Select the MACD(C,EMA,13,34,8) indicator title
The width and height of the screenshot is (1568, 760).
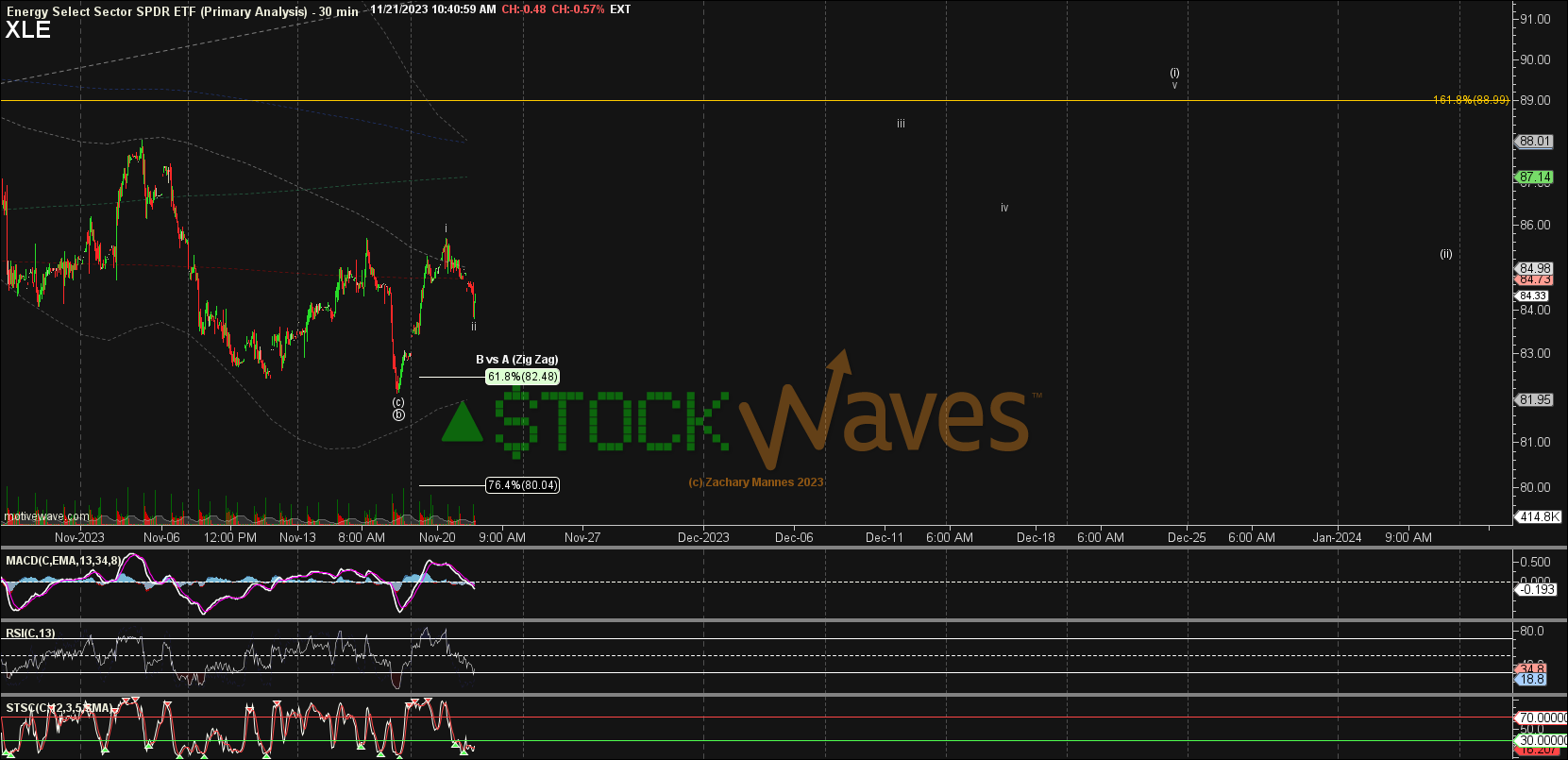(63, 561)
